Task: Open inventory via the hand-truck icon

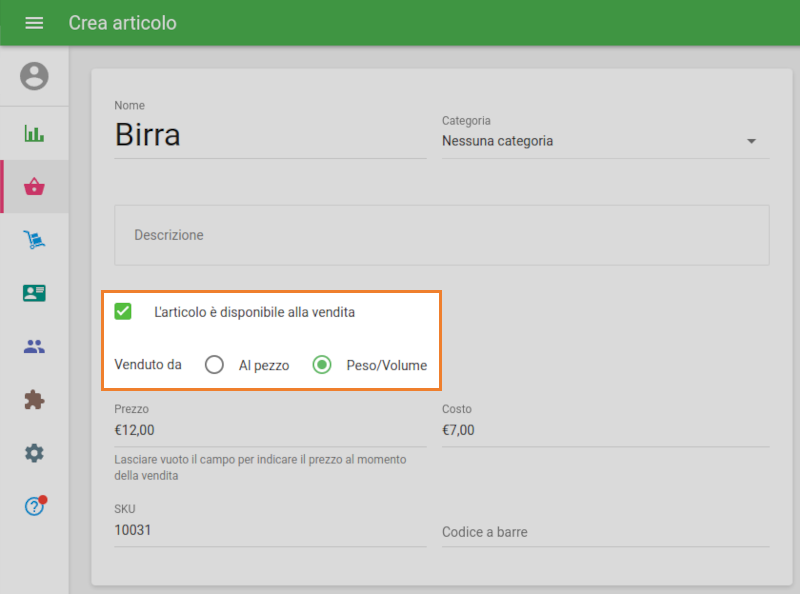Action: point(33,240)
